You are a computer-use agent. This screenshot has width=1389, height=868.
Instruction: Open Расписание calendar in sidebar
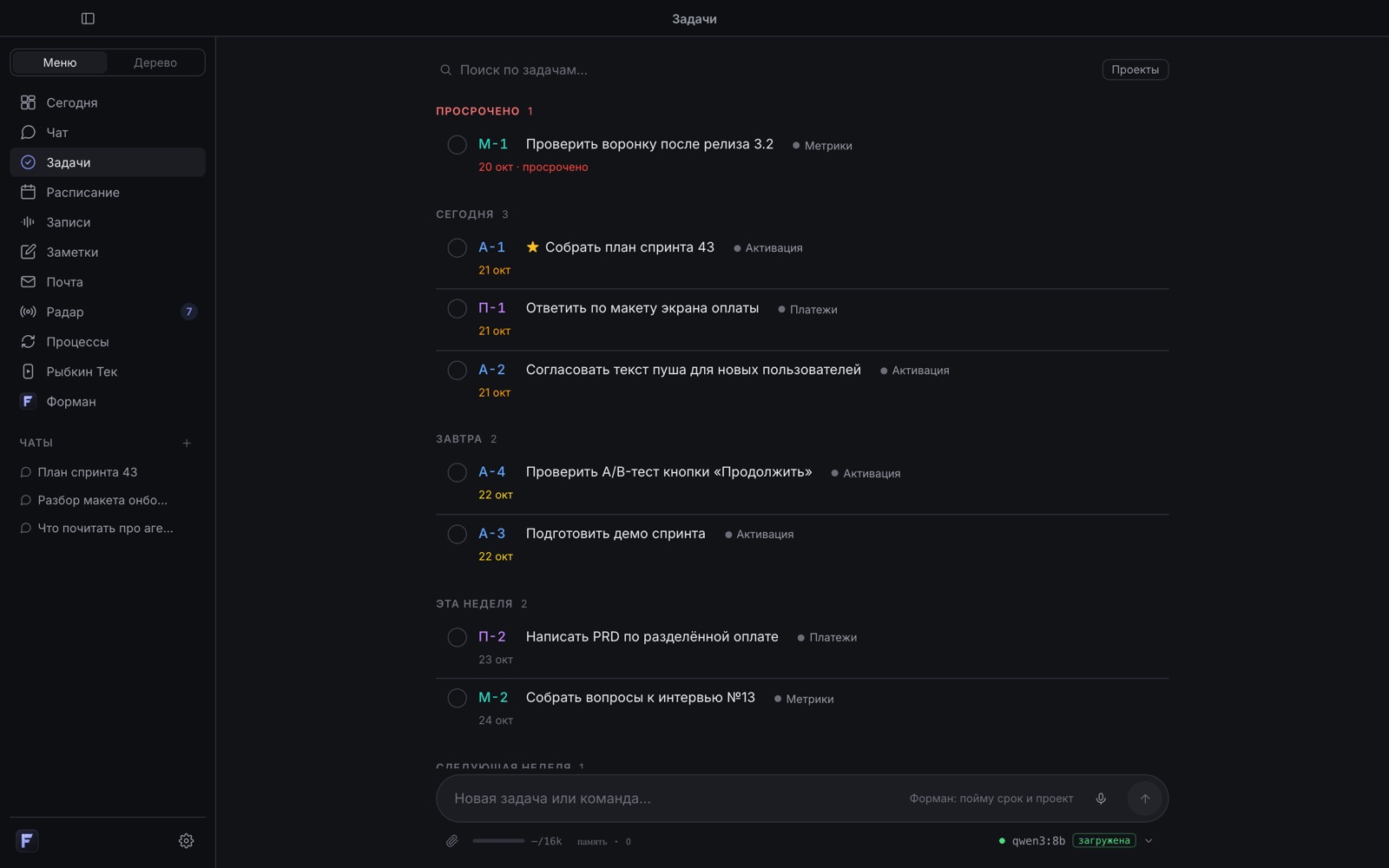click(108, 192)
